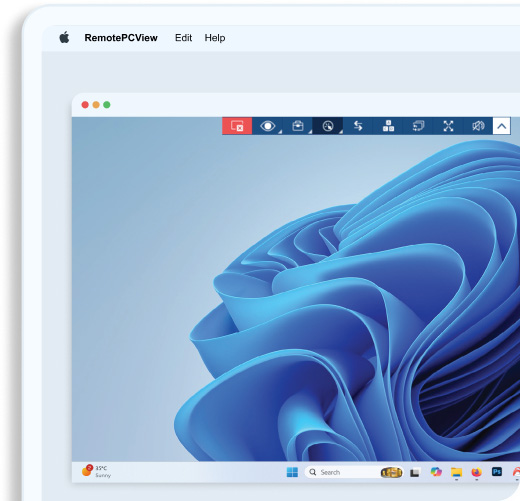Toggle remote sound with the muted speaker icon
The height and width of the screenshot is (501, 520).
coord(478,126)
